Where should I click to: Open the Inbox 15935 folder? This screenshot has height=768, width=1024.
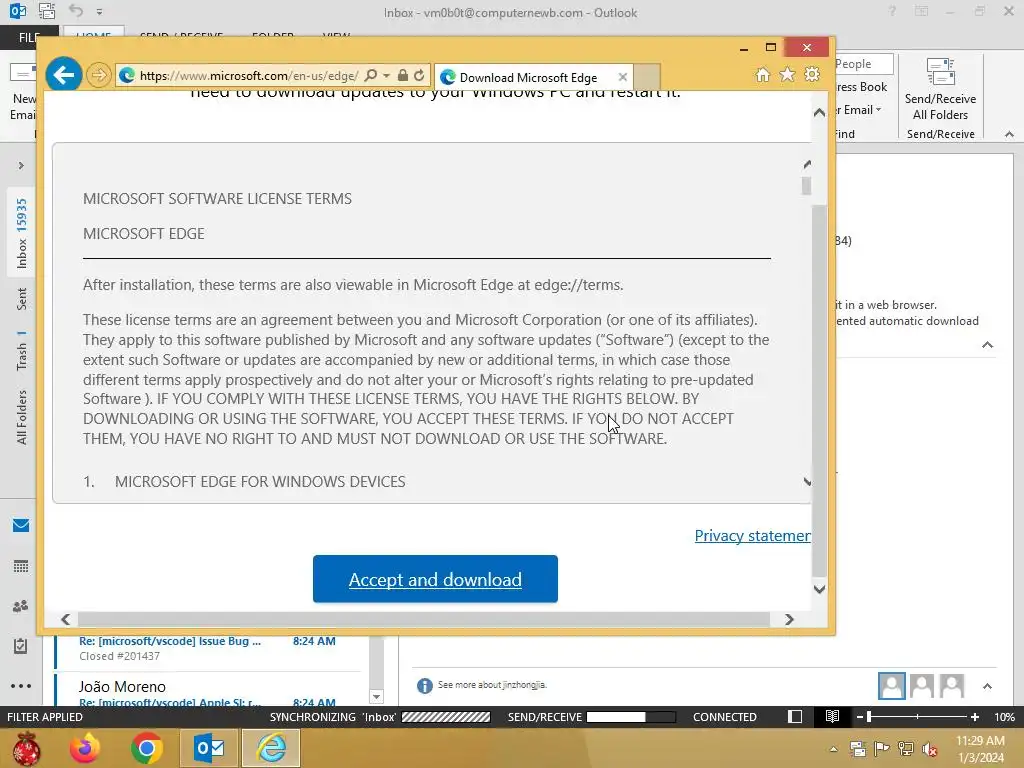click(22, 233)
